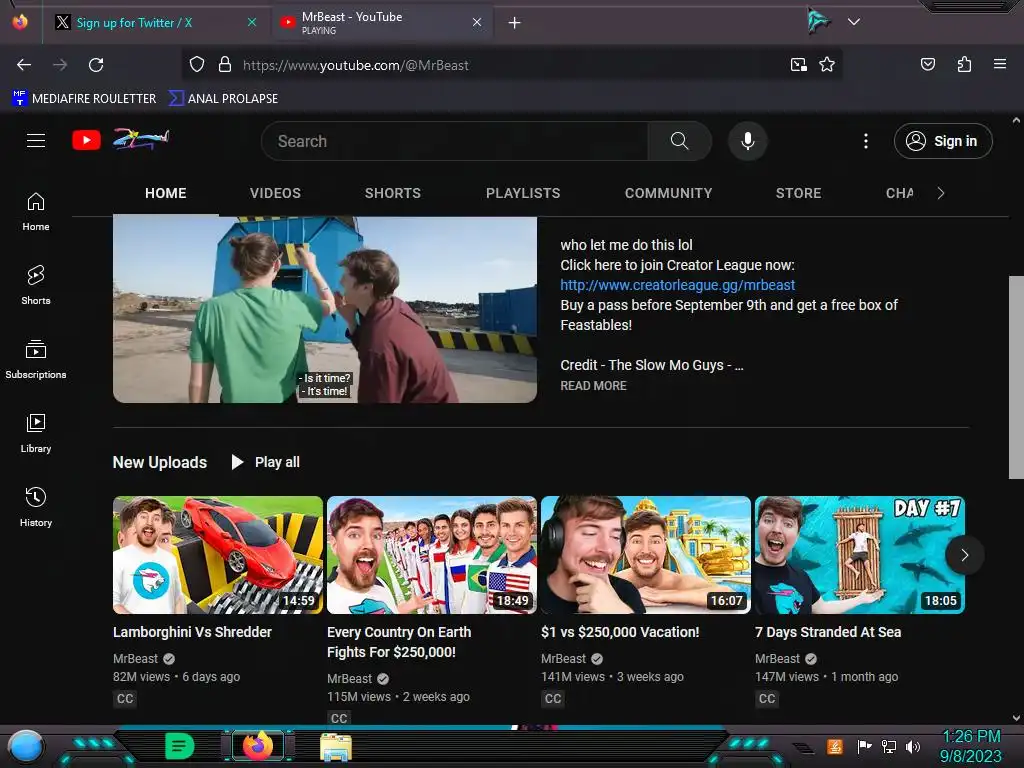Go to Home in the sidebar
The image size is (1024, 768).
click(36, 212)
